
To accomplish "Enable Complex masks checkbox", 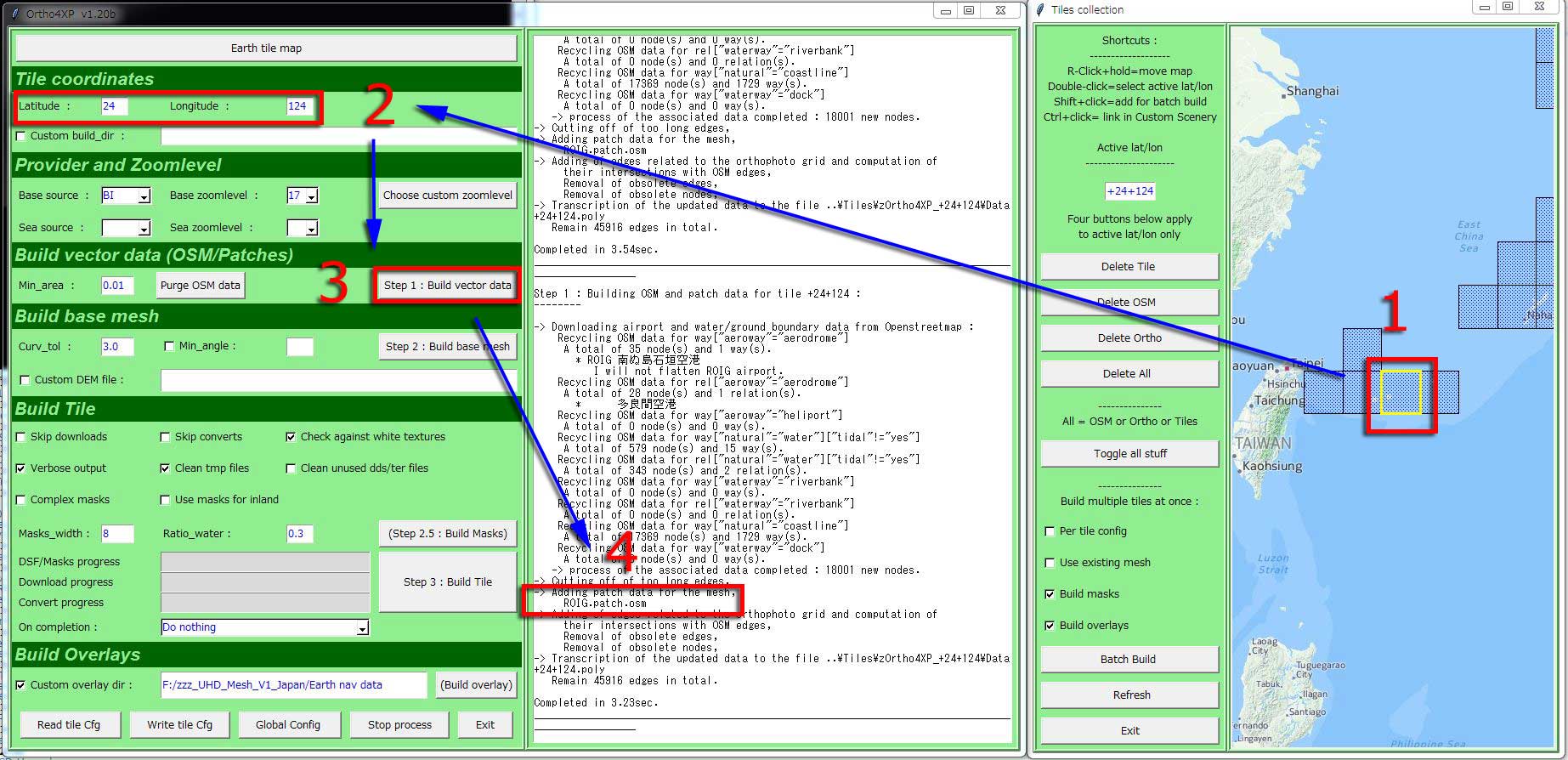I will tap(21, 500).
